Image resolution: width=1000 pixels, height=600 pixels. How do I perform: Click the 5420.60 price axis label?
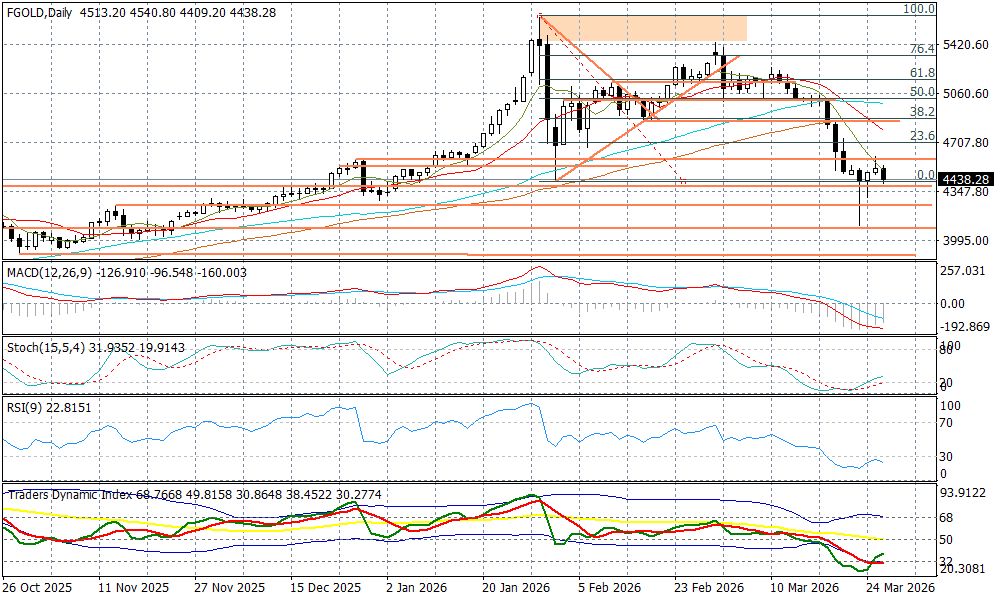pyautogui.click(x=966, y=45)
